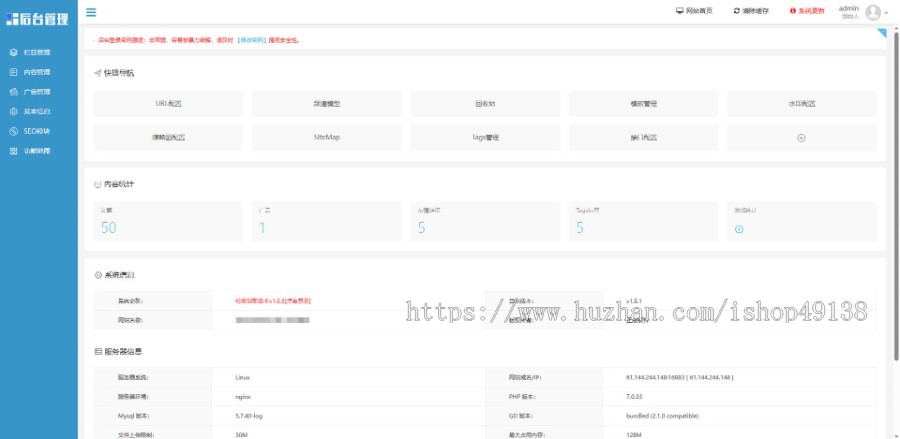
Task: Click the 61.144.244.148 domain/IP value
Action: tap(679, 378)
